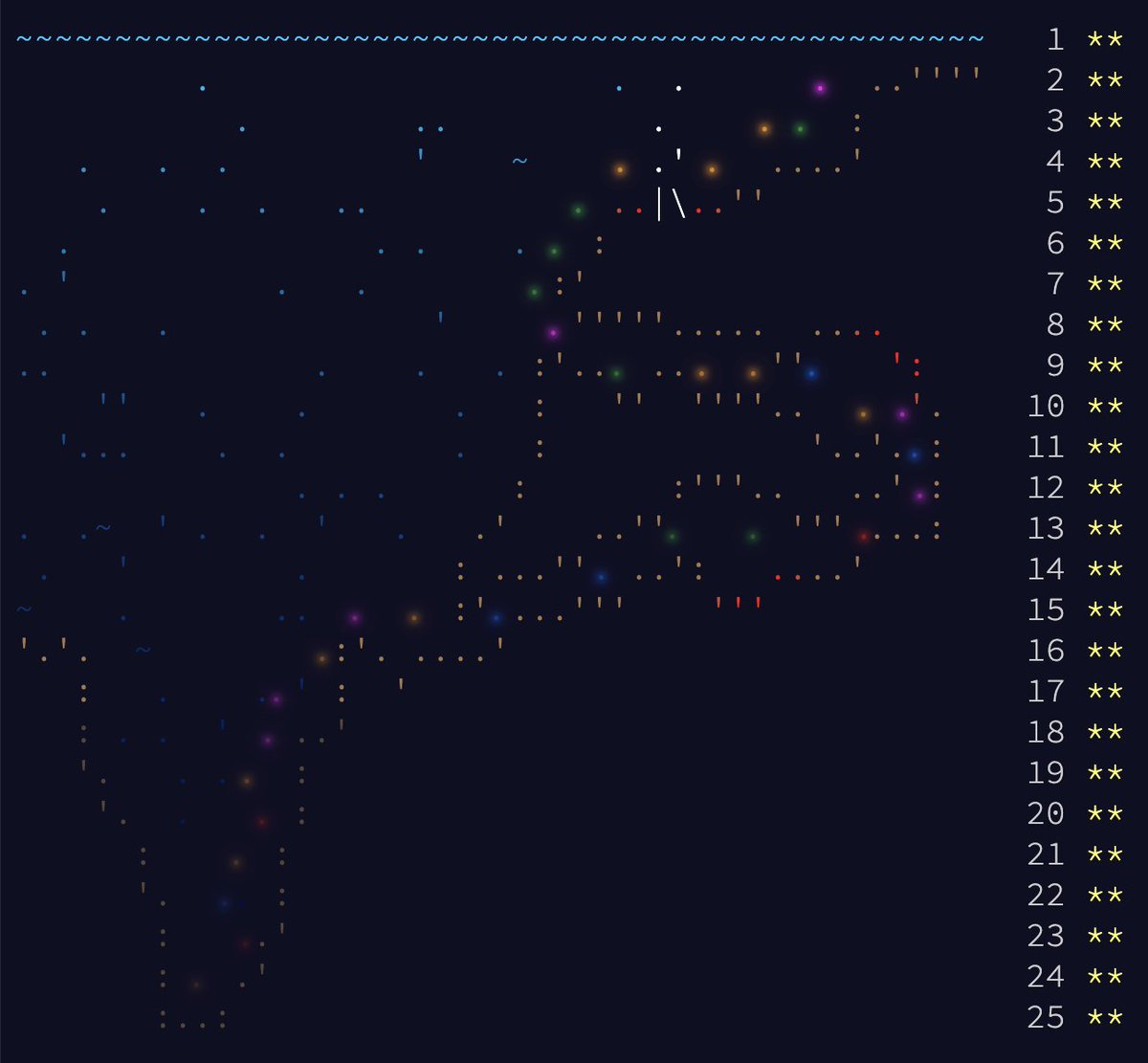The image size is (1148, 1063).
Task: Select the day 18 entry
Action: click(x=1046, y=731)
